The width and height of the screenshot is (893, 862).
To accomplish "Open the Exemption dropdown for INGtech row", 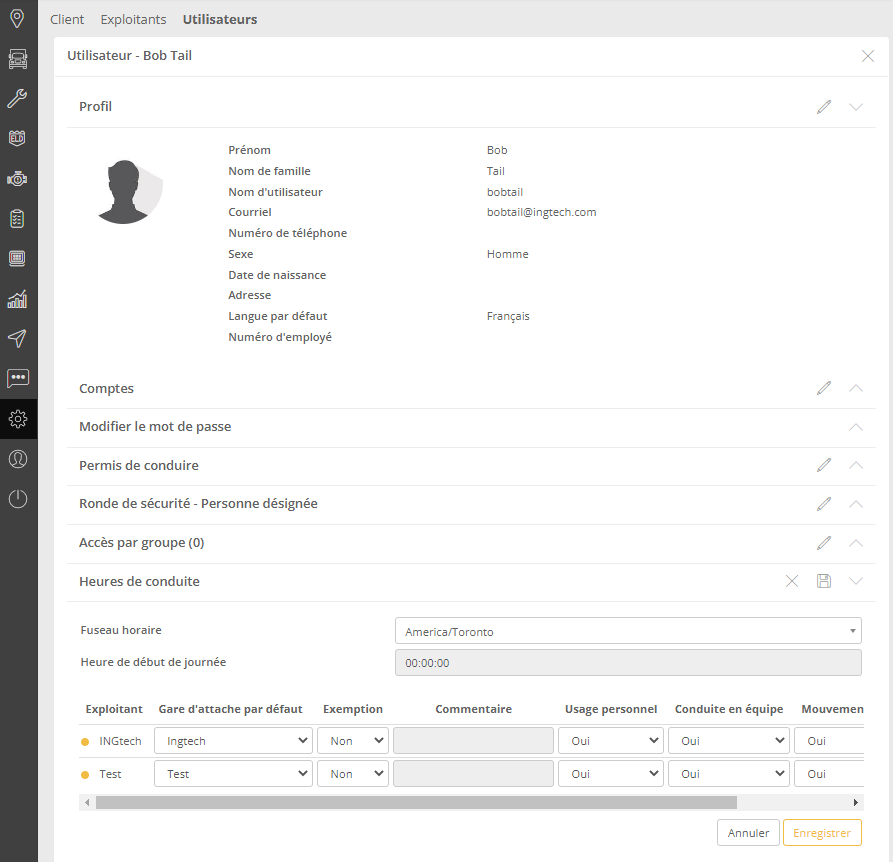I will [352, 741].
